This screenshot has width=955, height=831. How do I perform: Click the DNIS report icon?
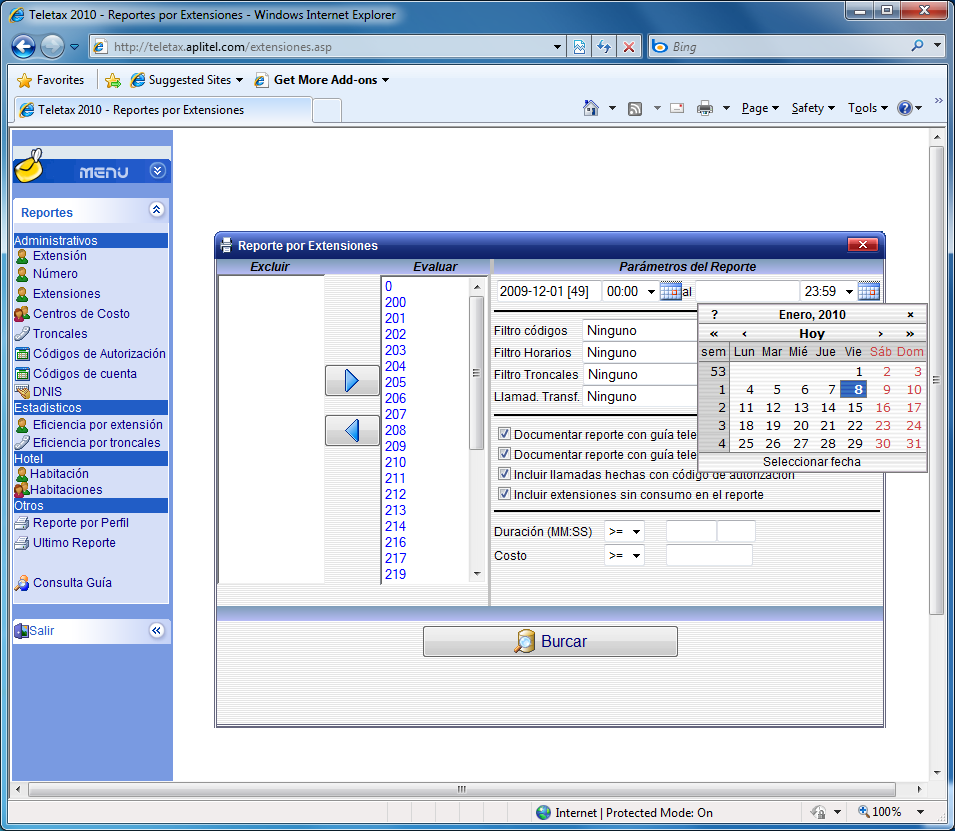(22, 392)
